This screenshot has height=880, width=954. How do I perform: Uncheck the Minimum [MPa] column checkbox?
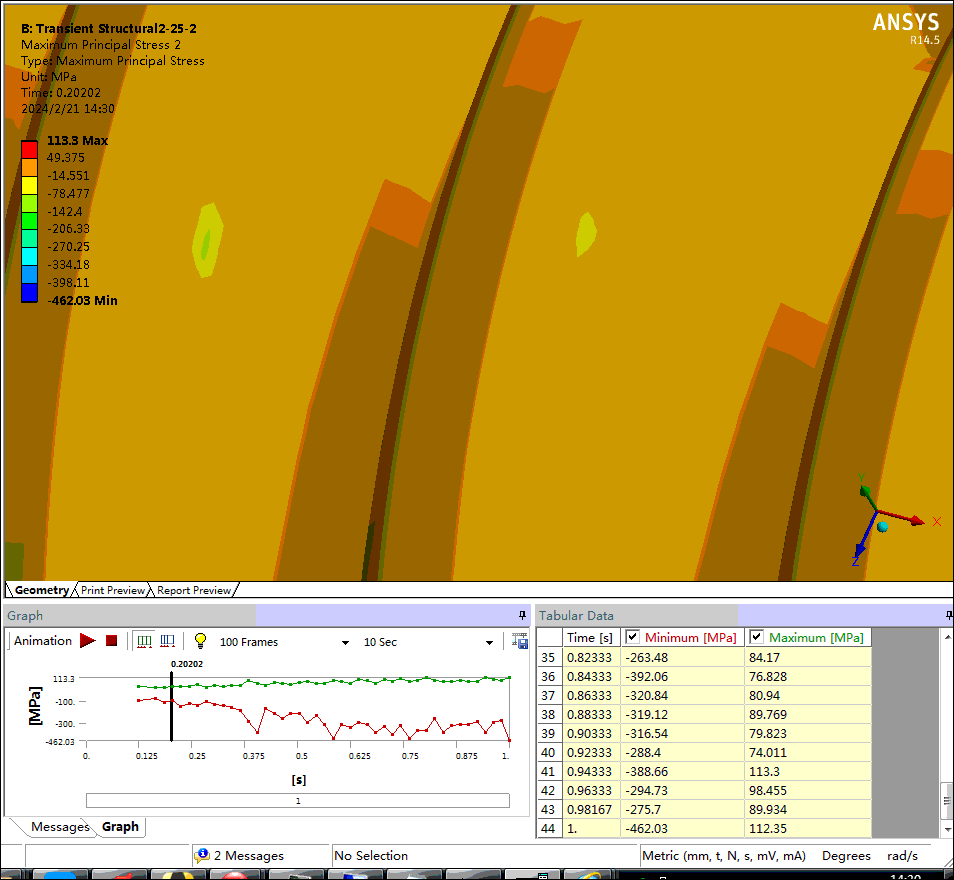[x=633, y=637]
